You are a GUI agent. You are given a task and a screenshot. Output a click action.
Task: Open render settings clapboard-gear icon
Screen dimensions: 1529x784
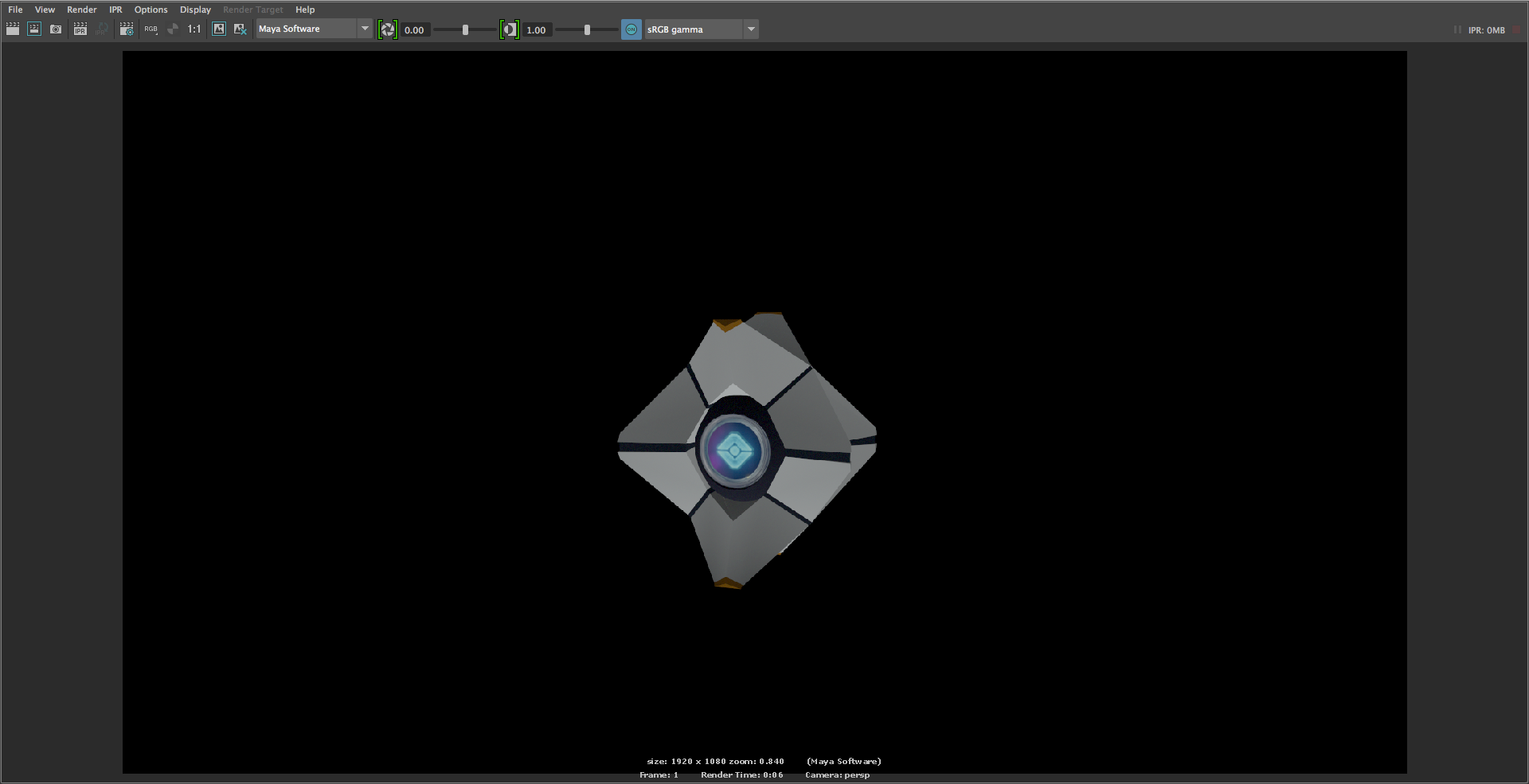pos(126,29)
